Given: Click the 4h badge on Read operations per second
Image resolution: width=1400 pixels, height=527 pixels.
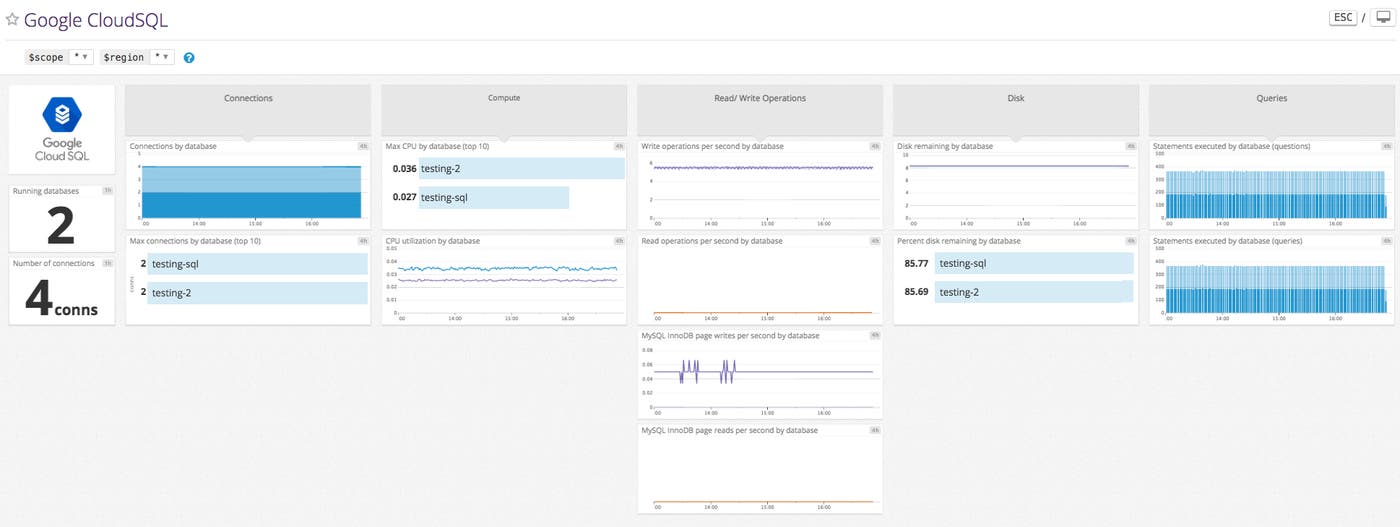Looking at the screenshot, I should point(875,241).
